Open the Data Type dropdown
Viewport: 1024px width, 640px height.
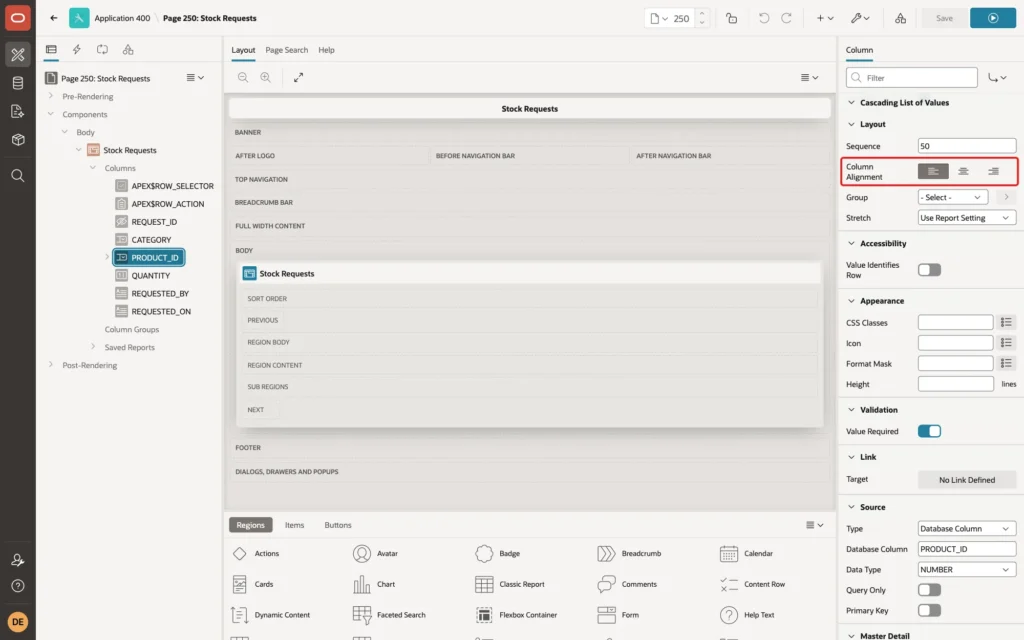[x=967, y=569]
